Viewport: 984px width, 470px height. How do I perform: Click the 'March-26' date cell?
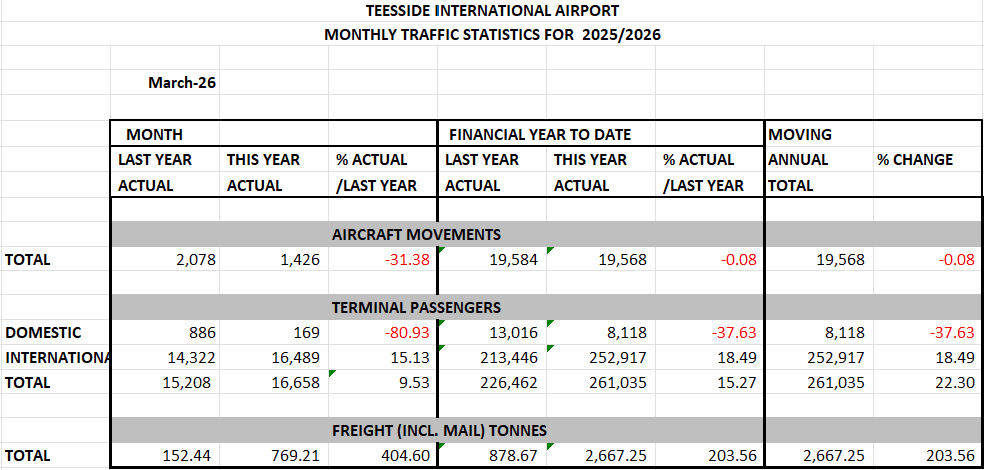click(165, 82)
